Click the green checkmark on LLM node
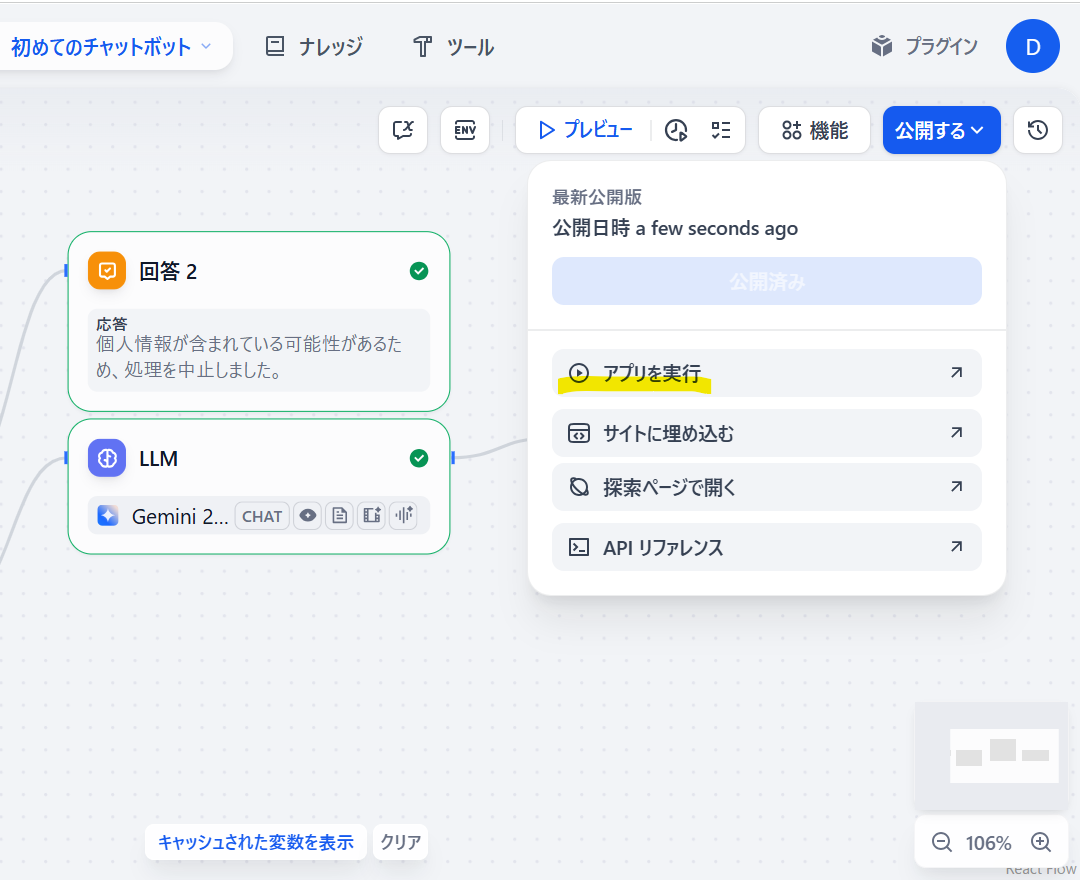The height and width of the screenshot is (880, 1080). (419, 458)
